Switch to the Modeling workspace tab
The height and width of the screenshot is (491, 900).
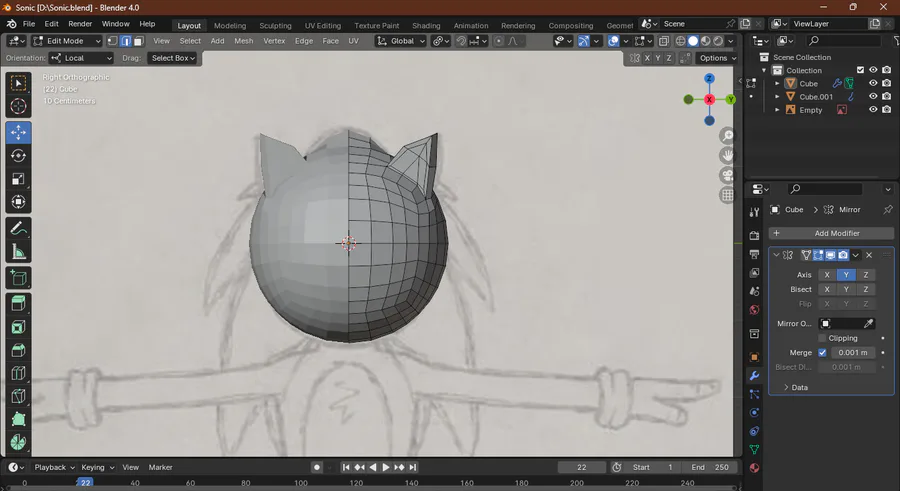230,26
